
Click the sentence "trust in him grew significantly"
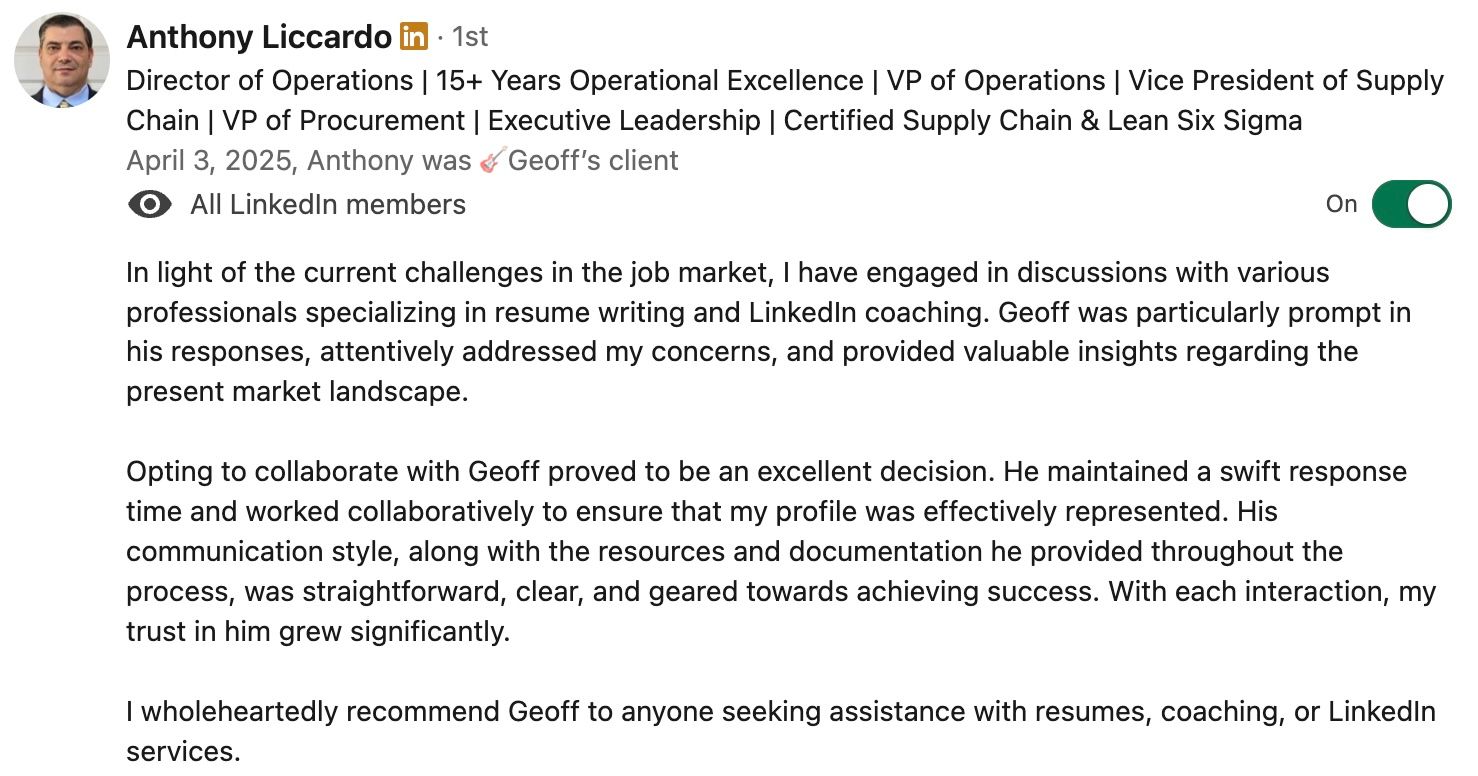(x=317, y=632)
